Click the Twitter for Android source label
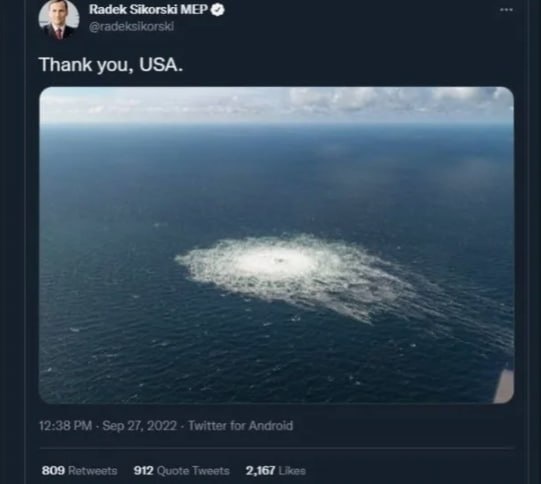 click(240, 426)
